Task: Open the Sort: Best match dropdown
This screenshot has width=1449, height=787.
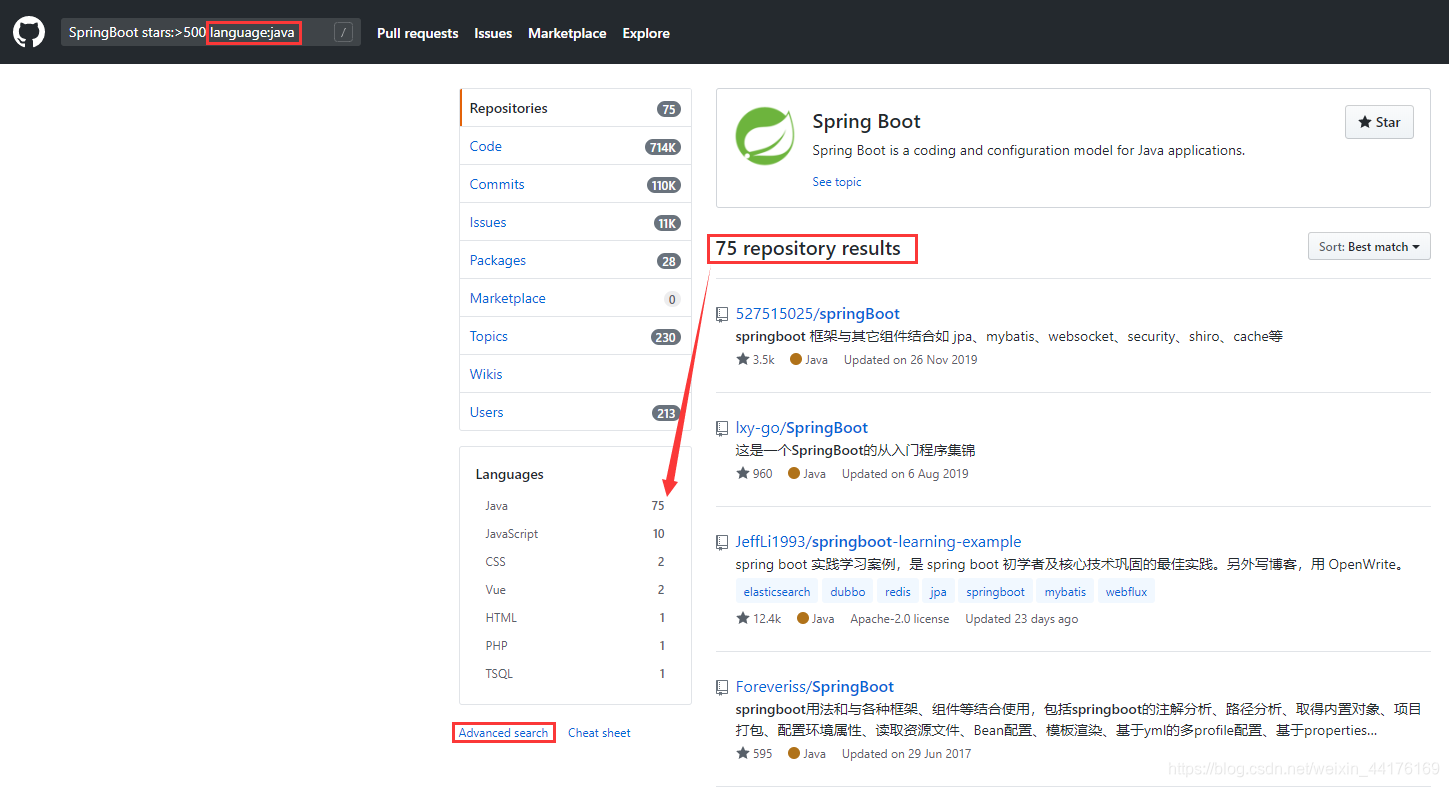Action: (1369, 247)
